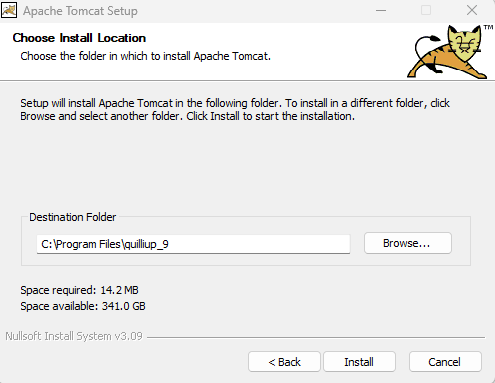Click into the Destination Folder path field

coord(193,244)
